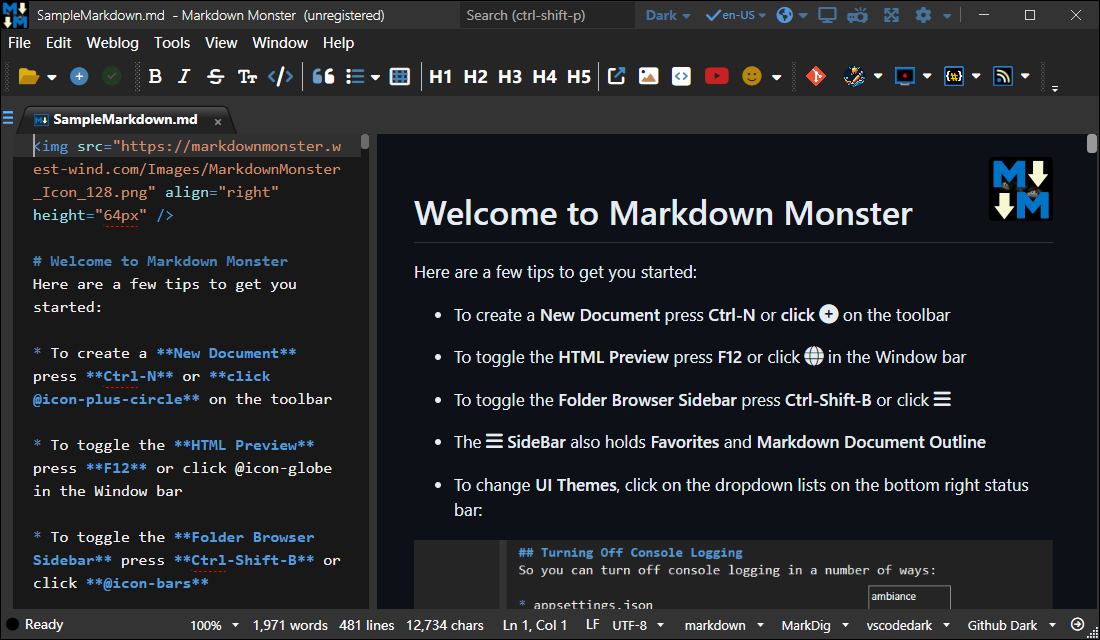
Task: Expand the screen capture dropdown arrow
Action: coord(927,76)
